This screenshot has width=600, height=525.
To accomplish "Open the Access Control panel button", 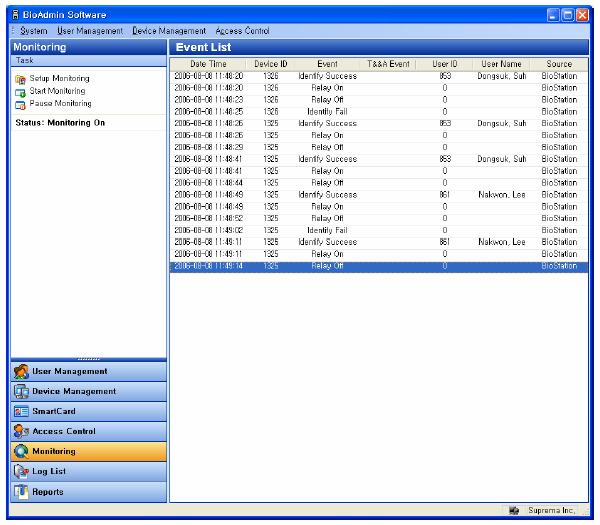I will (88, 431).
